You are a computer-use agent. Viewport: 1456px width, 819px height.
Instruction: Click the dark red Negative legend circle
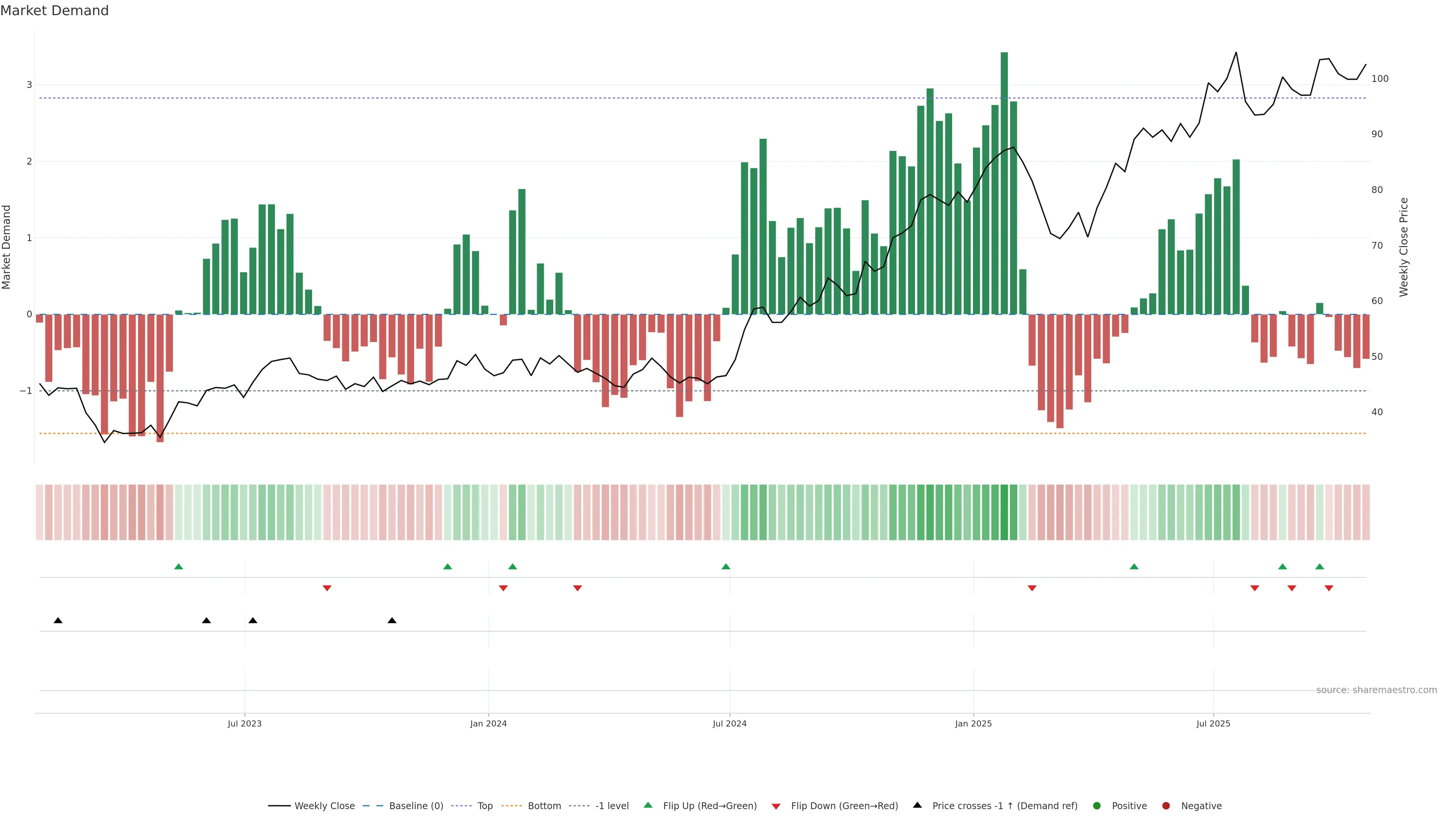pyautogui.click(x=1166, y=806)
